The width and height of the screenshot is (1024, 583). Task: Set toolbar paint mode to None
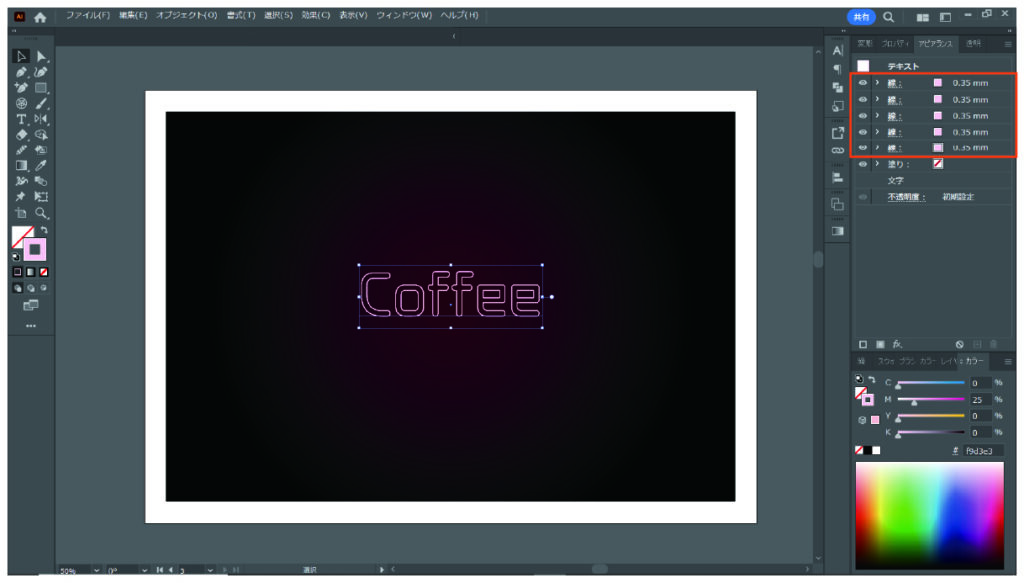pos(44,272)
